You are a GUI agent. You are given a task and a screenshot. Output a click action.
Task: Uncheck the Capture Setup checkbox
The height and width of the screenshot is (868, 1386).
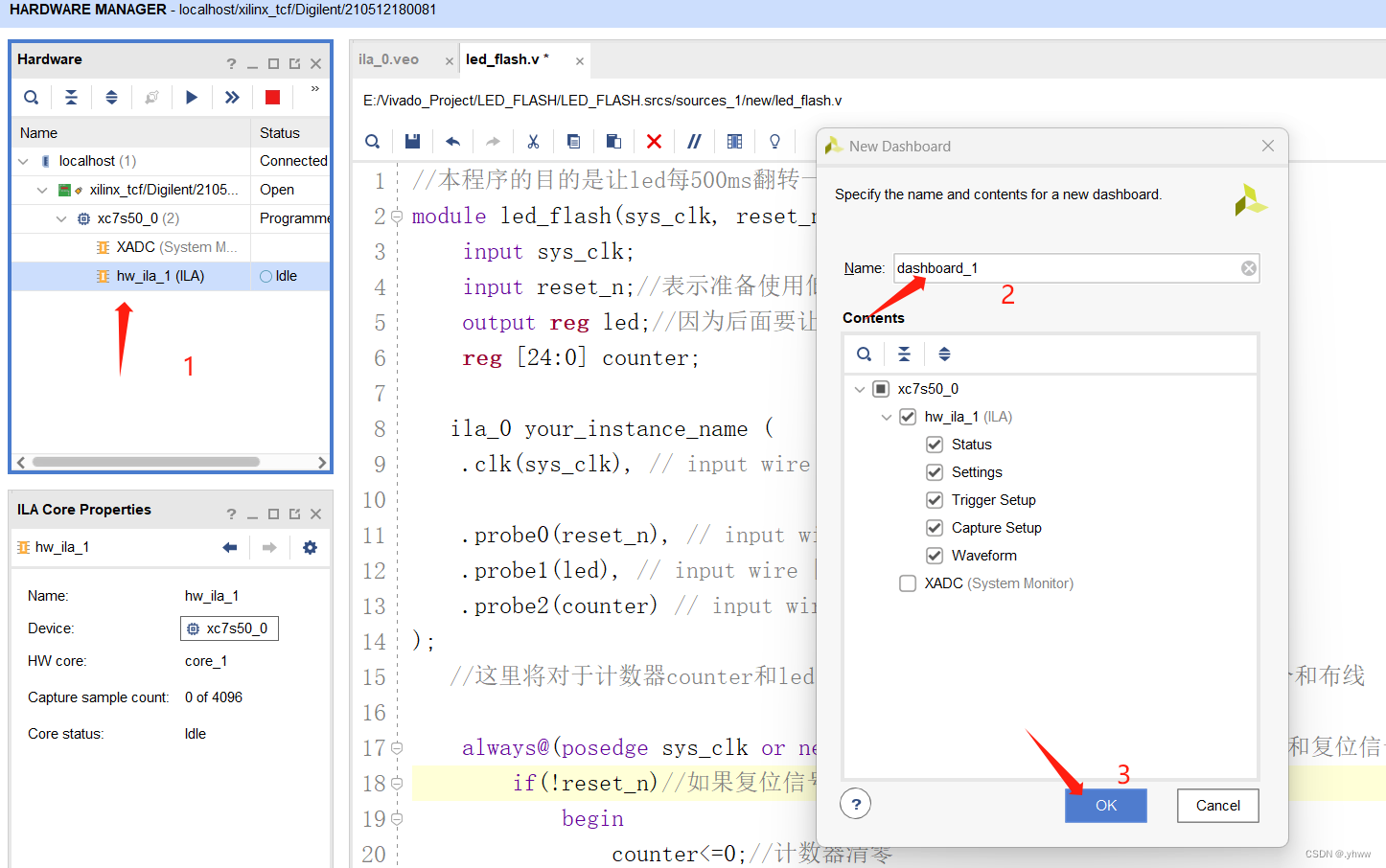pyautogui.click(x=935, y=528)
